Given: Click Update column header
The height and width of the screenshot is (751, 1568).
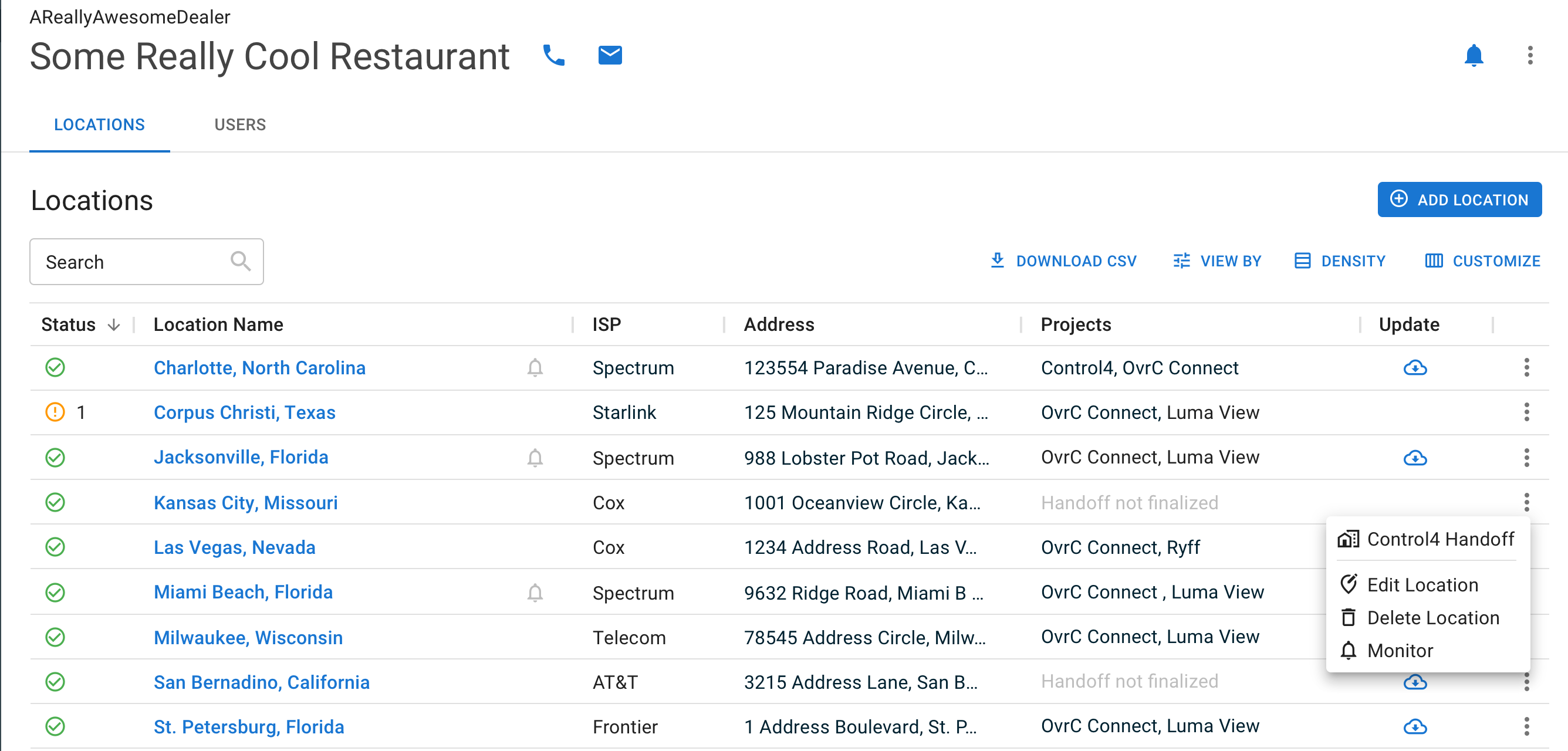Looking at the screenshot, I should click(1409, 325).
